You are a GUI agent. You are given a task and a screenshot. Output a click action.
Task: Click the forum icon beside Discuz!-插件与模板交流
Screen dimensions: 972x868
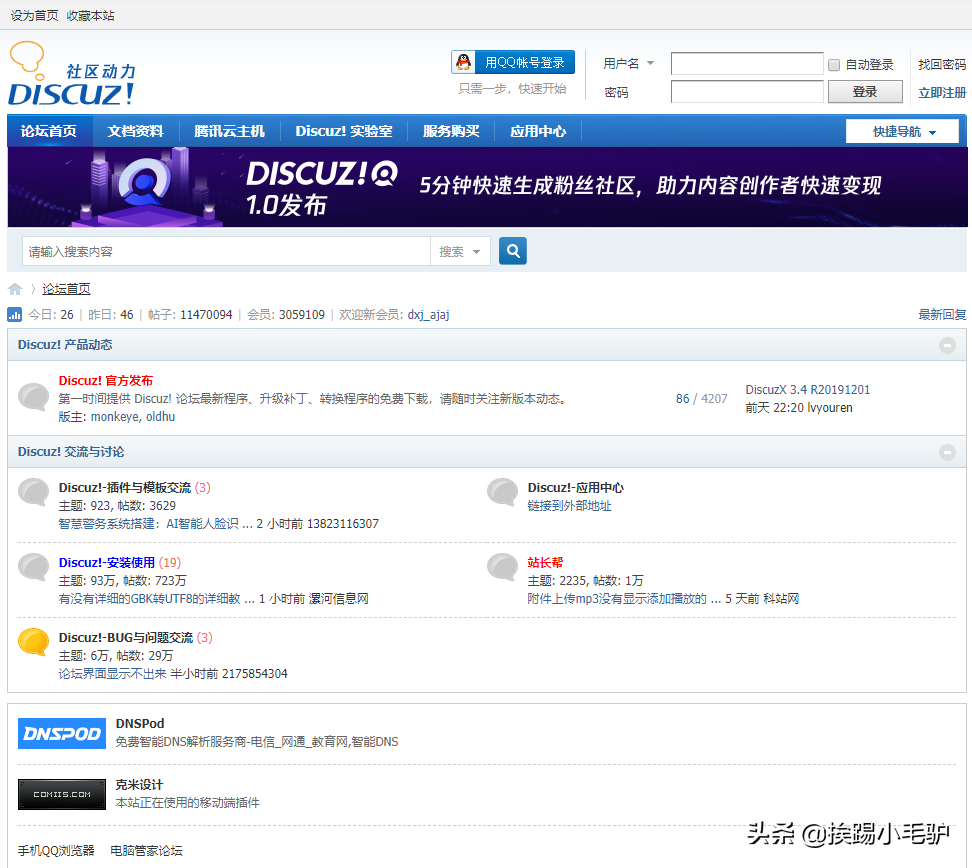33,492
